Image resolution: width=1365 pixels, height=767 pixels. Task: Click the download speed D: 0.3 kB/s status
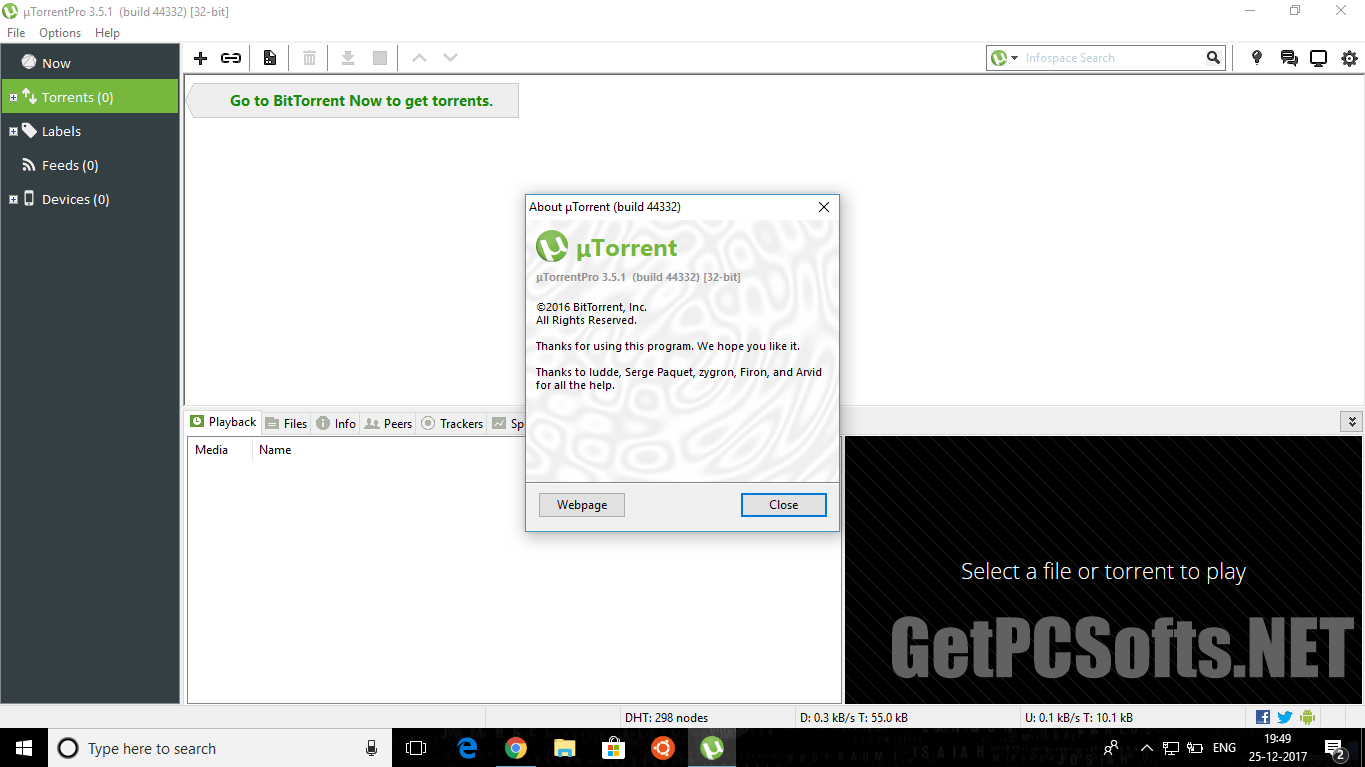click(x=854, y=717)
